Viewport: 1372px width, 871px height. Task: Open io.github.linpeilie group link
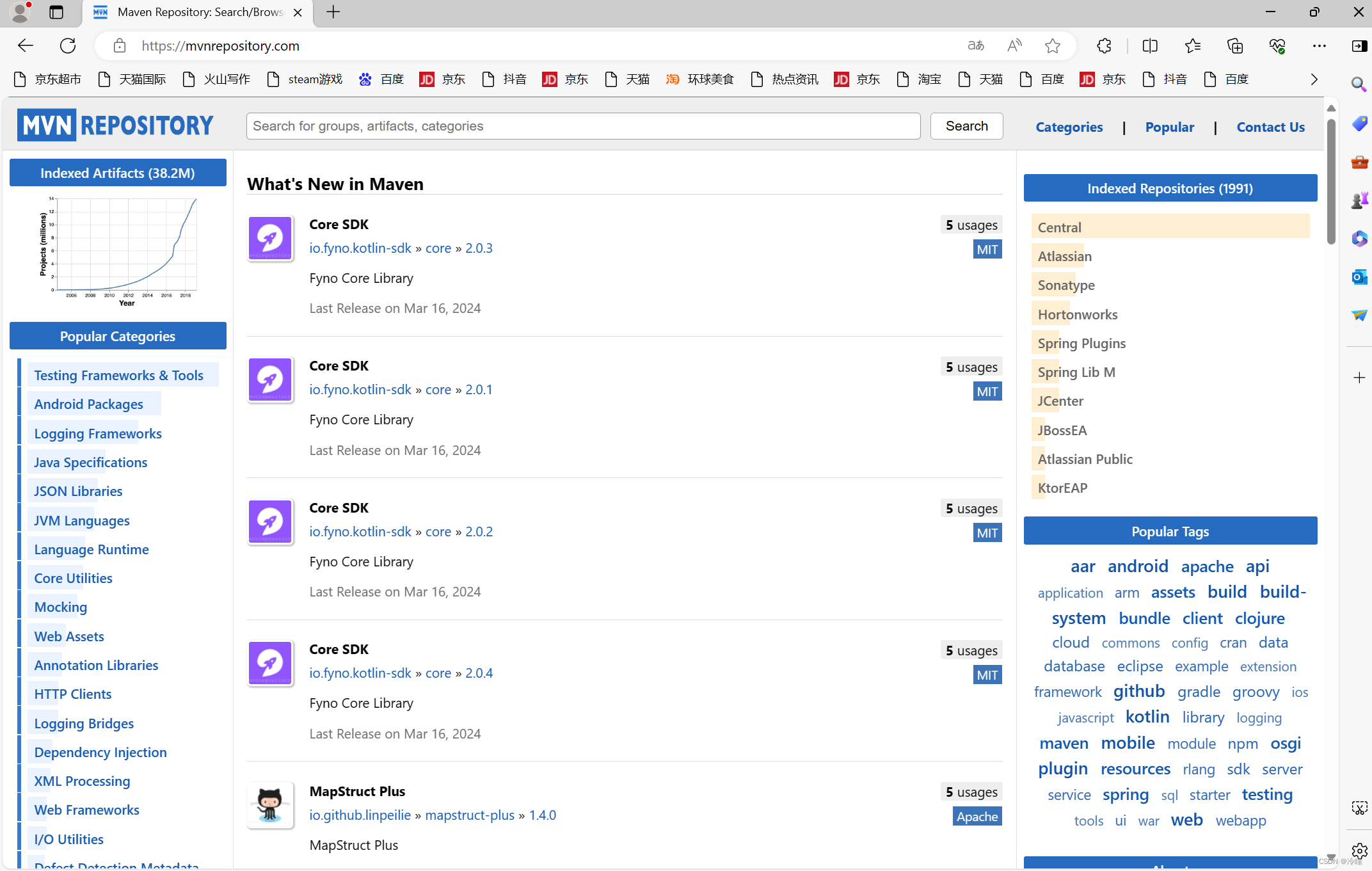pyautogui.click(x=360, y=815)
